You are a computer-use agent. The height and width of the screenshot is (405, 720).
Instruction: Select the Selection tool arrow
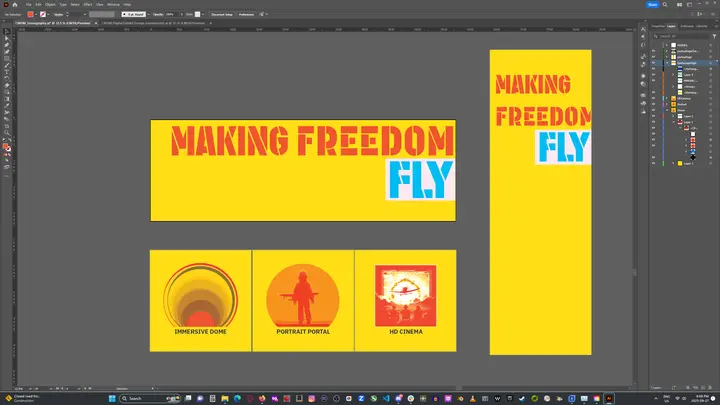6,32
